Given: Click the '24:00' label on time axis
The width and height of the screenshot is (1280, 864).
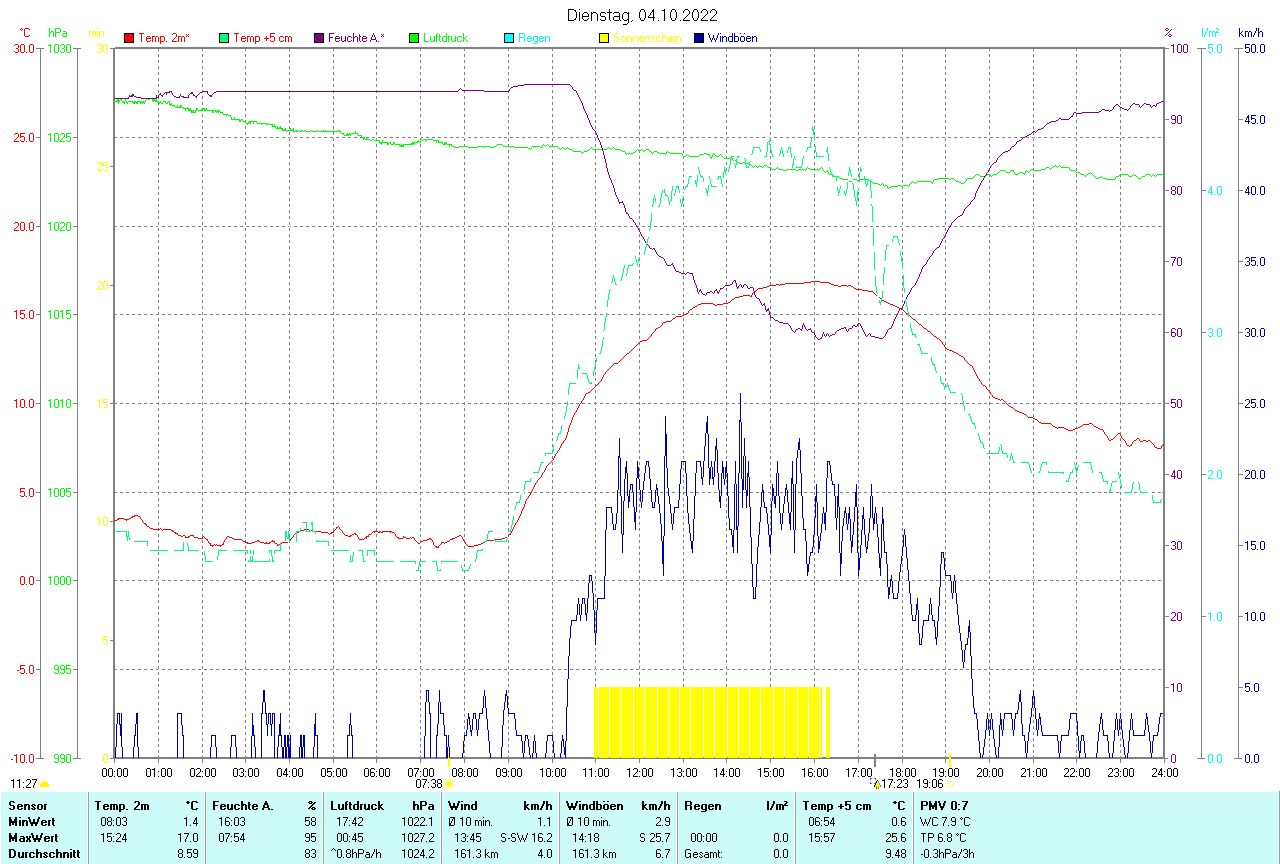Looking at the screenshot, I should click(x=1164, y=772).
